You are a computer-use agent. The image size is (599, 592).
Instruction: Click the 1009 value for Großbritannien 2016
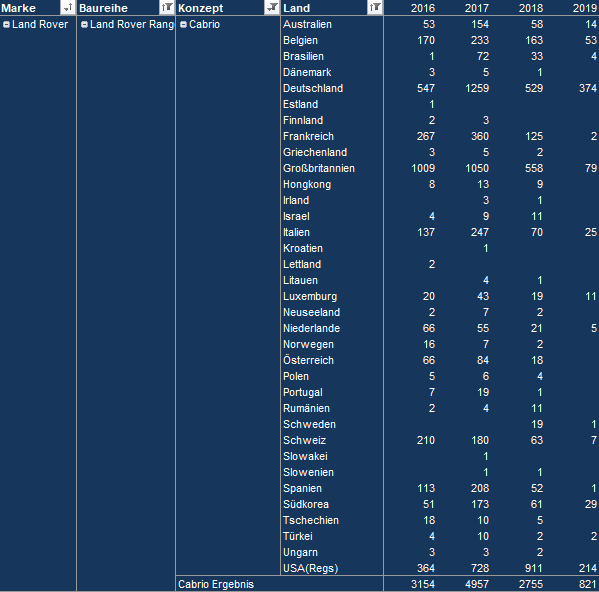point(423,168)
